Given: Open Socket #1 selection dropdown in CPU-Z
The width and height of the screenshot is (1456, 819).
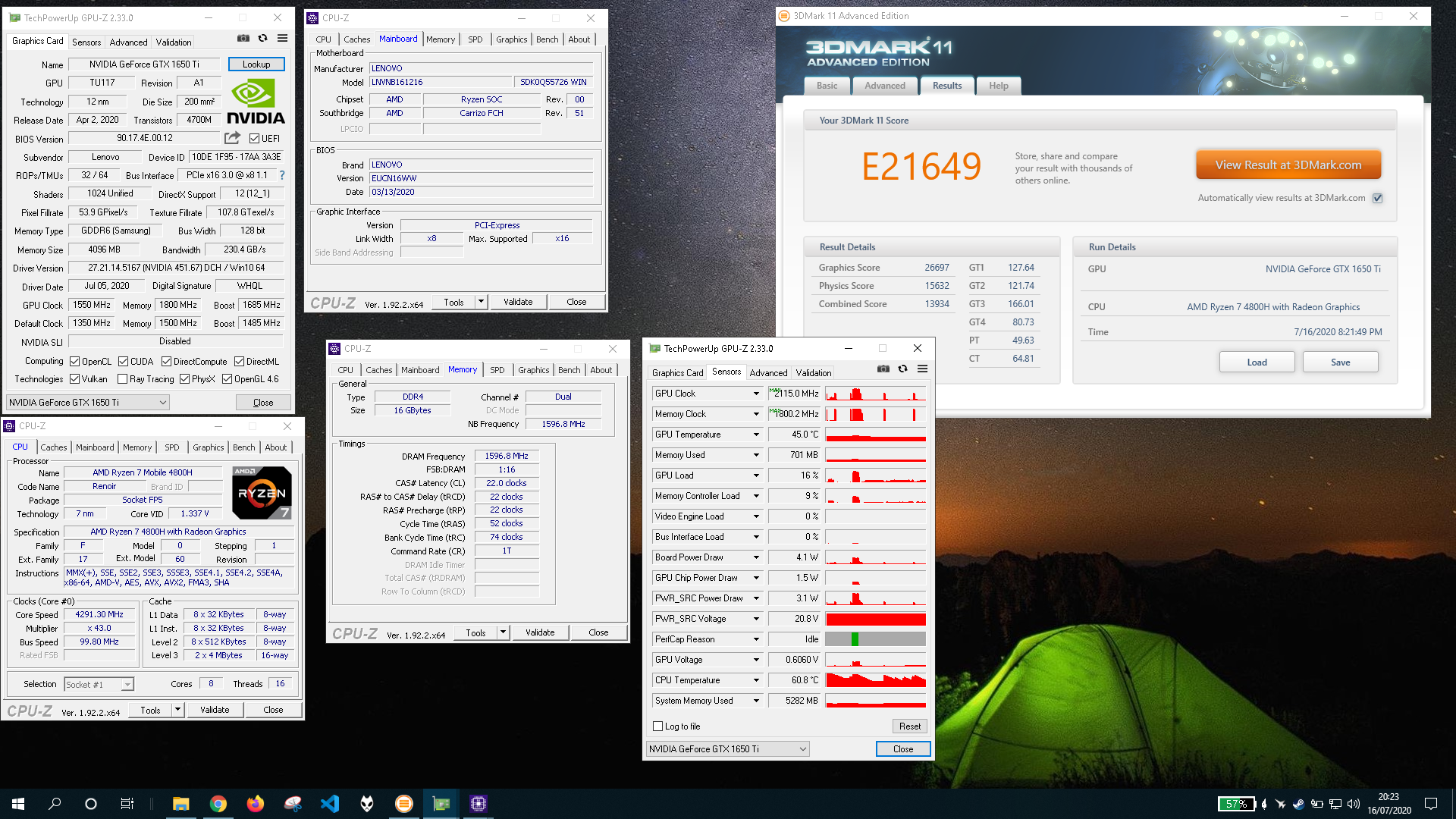Looking at the screenshot, I should tap(99, 685).
